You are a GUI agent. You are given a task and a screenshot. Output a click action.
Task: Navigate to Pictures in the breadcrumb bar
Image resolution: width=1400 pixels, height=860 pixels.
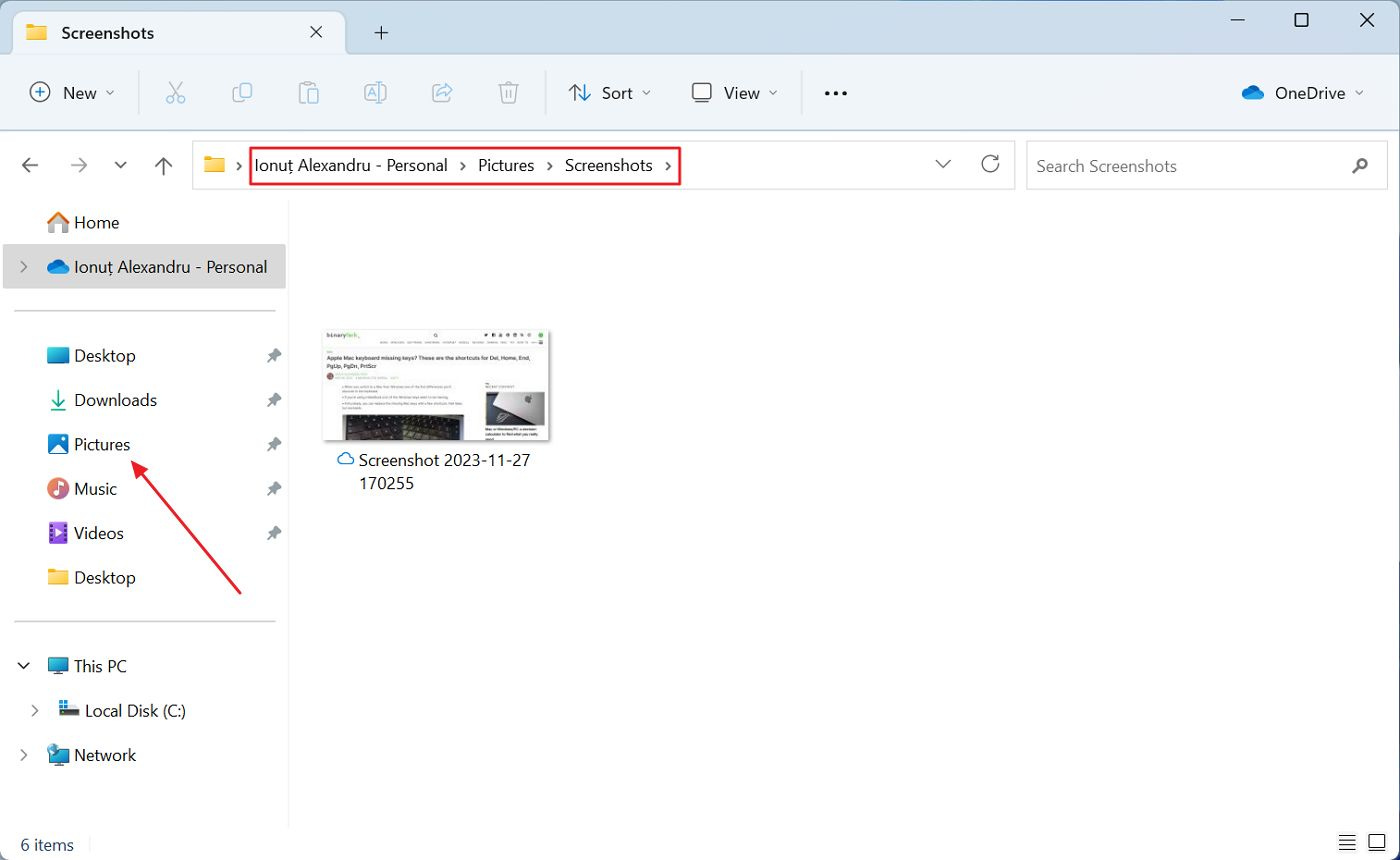click(506, 165)
